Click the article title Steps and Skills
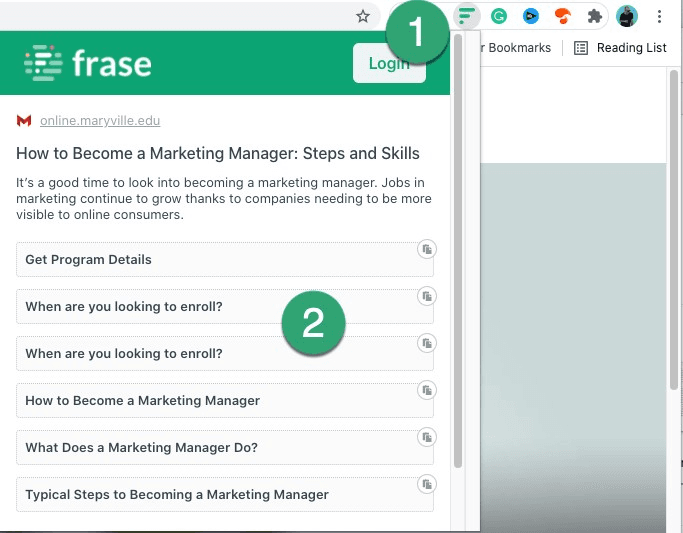 tap(218, 154)
